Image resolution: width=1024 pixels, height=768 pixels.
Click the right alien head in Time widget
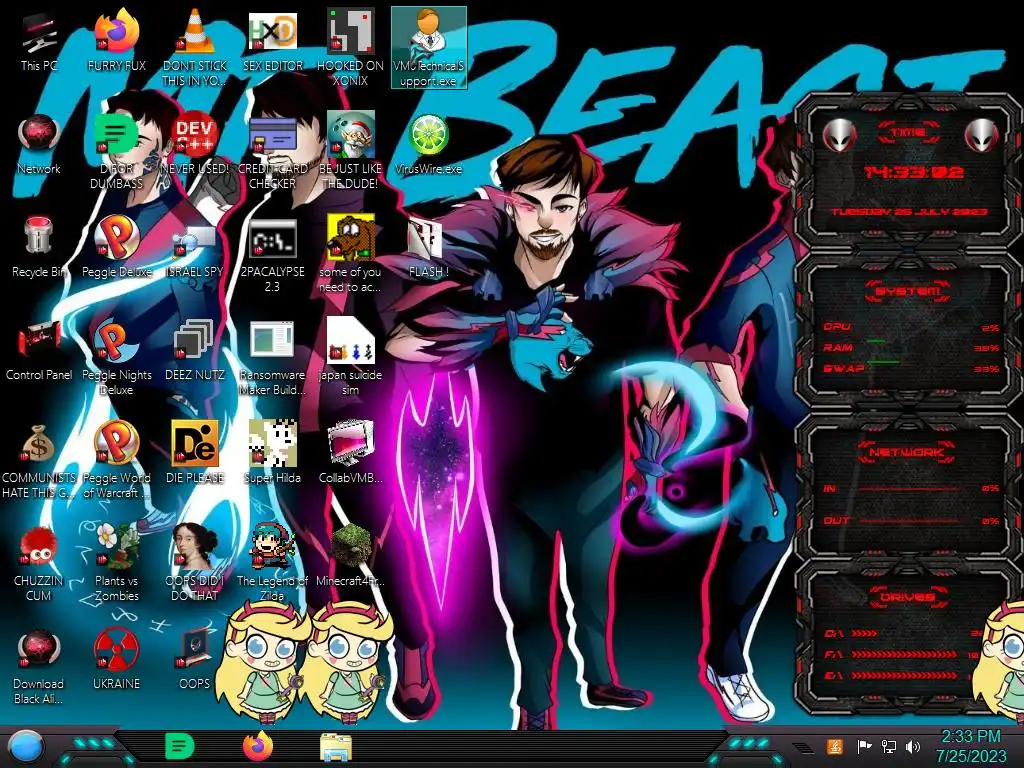pos(982,135)
